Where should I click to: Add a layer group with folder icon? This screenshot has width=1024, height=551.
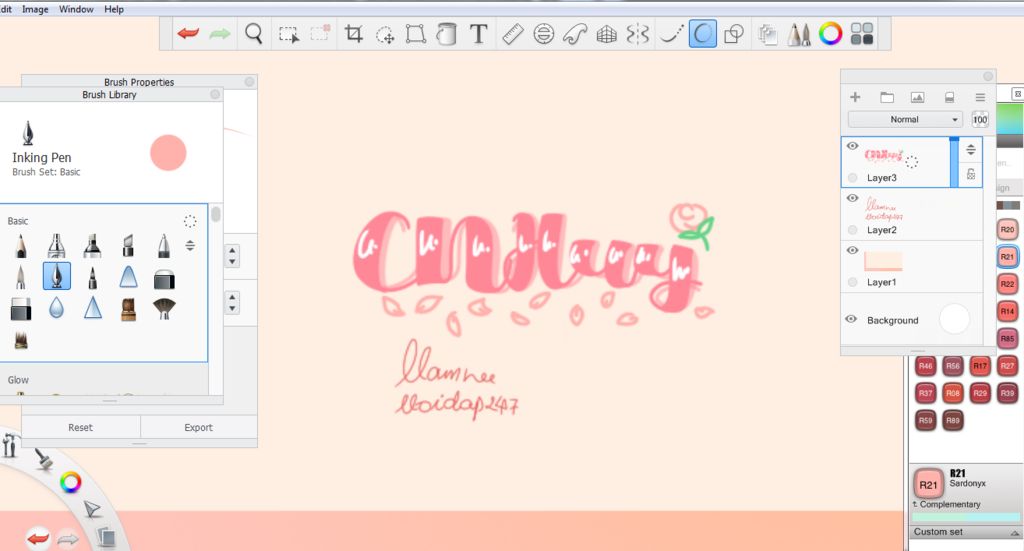click(x=886, y=97)
